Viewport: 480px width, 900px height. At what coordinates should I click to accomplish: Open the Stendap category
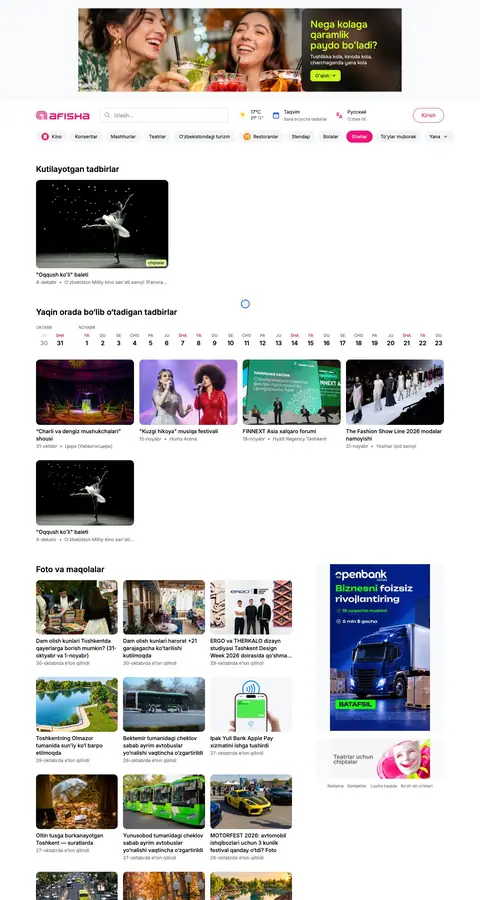click(x=301, y=137)
